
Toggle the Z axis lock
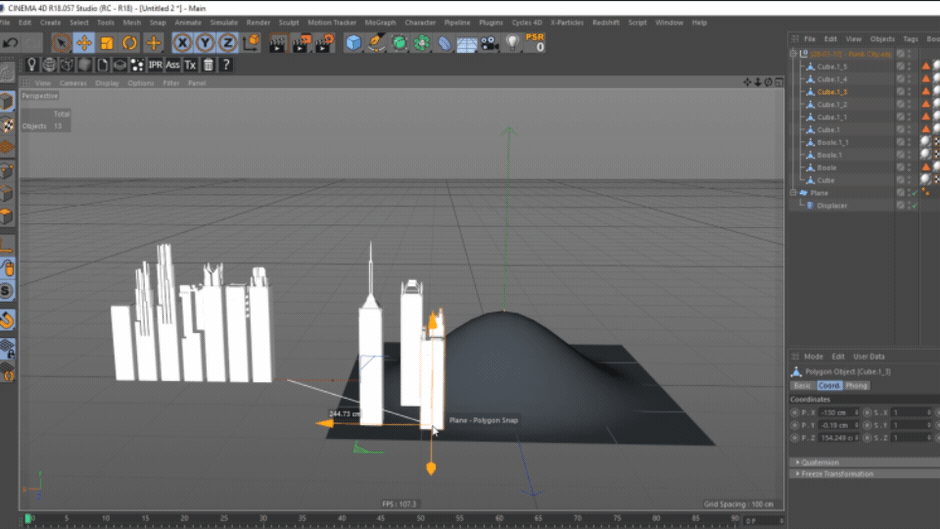[x=228, y=43]
